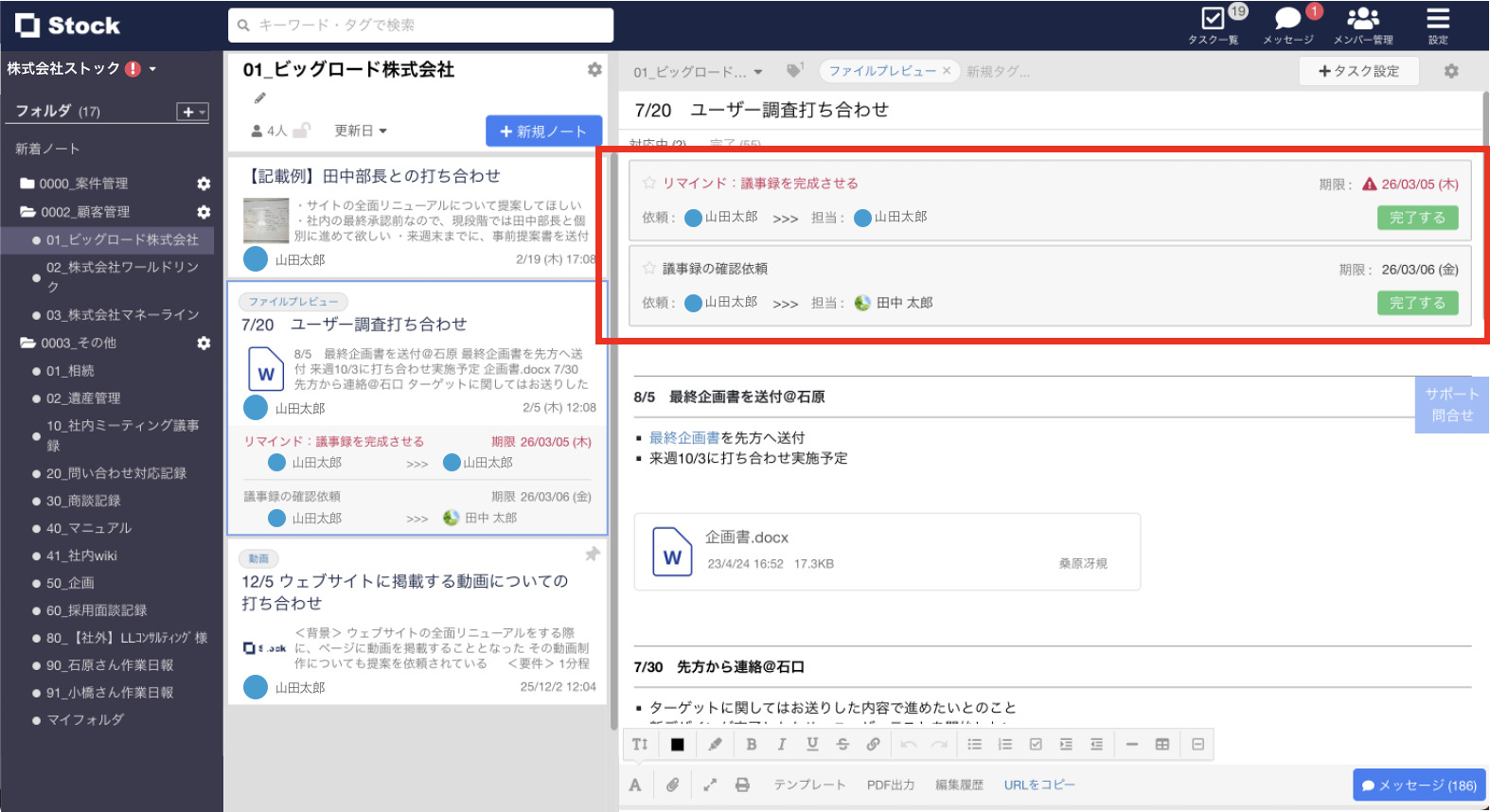Click PDF出力 in bottom bar
The height and width of the screenshot is (812, 1490).
[x=891, y=785]
